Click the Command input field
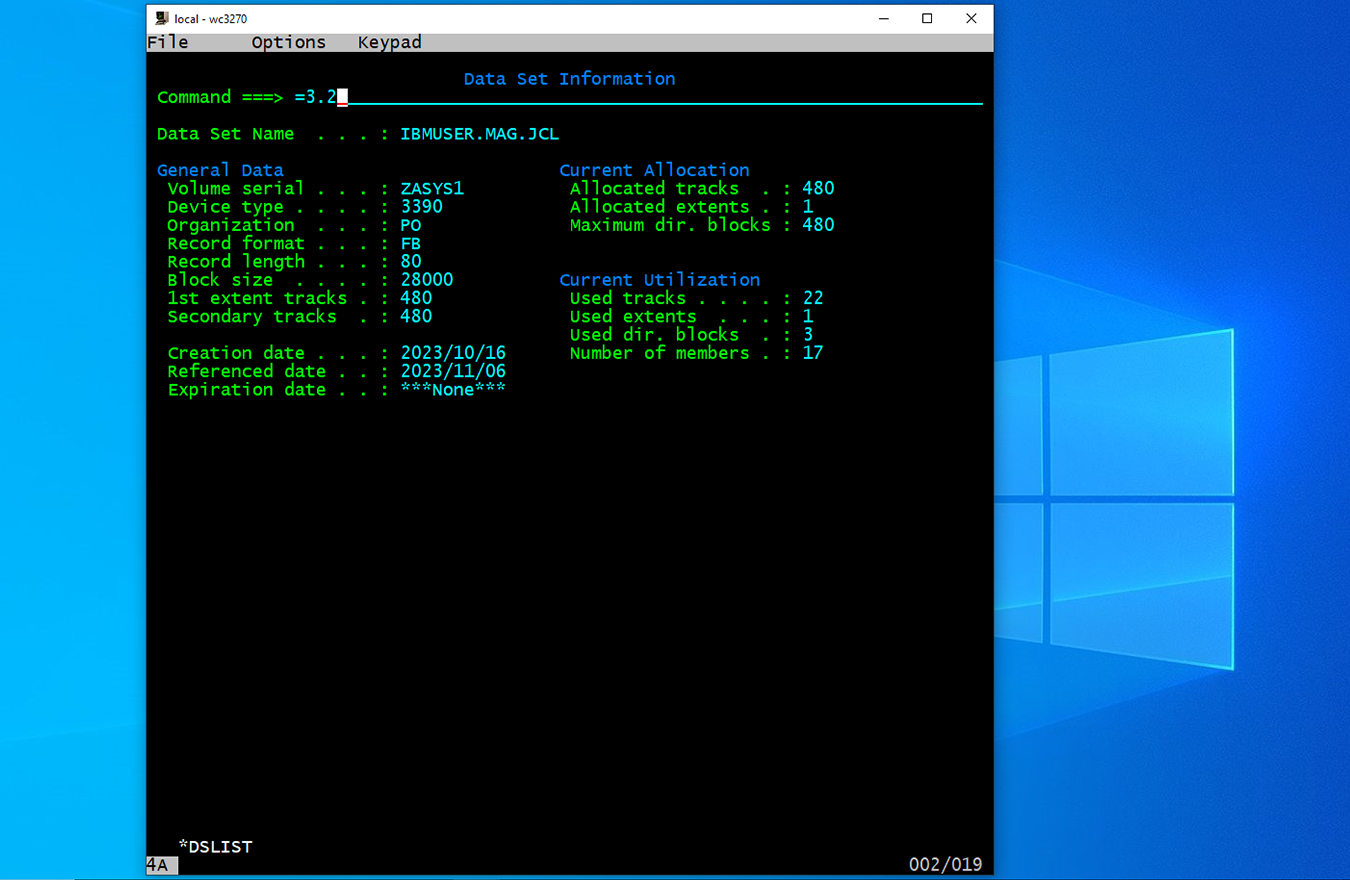This screenshot has width=1350, height=880. (x=660, y=98)
